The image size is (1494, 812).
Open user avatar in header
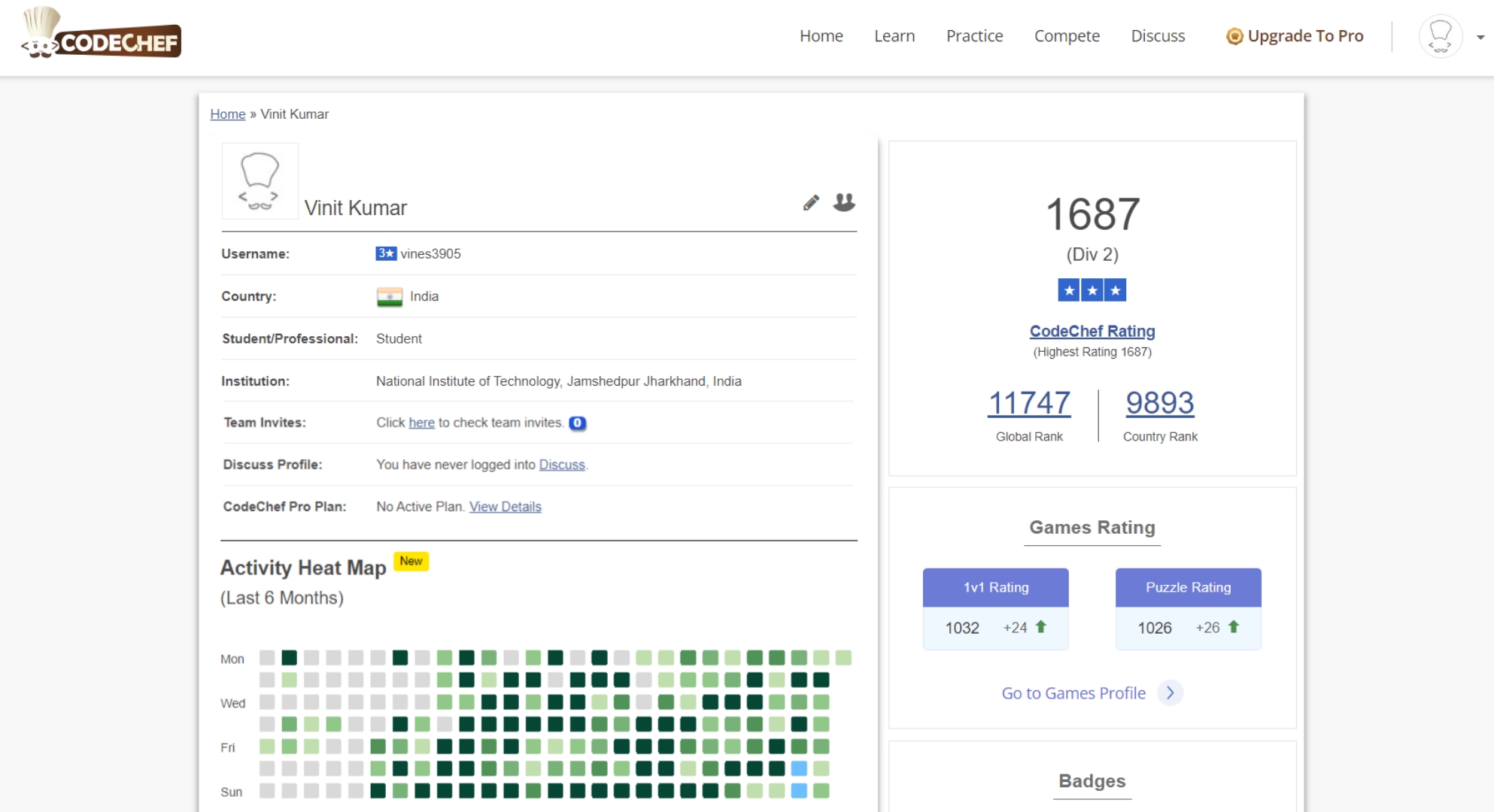[1440, 36]
